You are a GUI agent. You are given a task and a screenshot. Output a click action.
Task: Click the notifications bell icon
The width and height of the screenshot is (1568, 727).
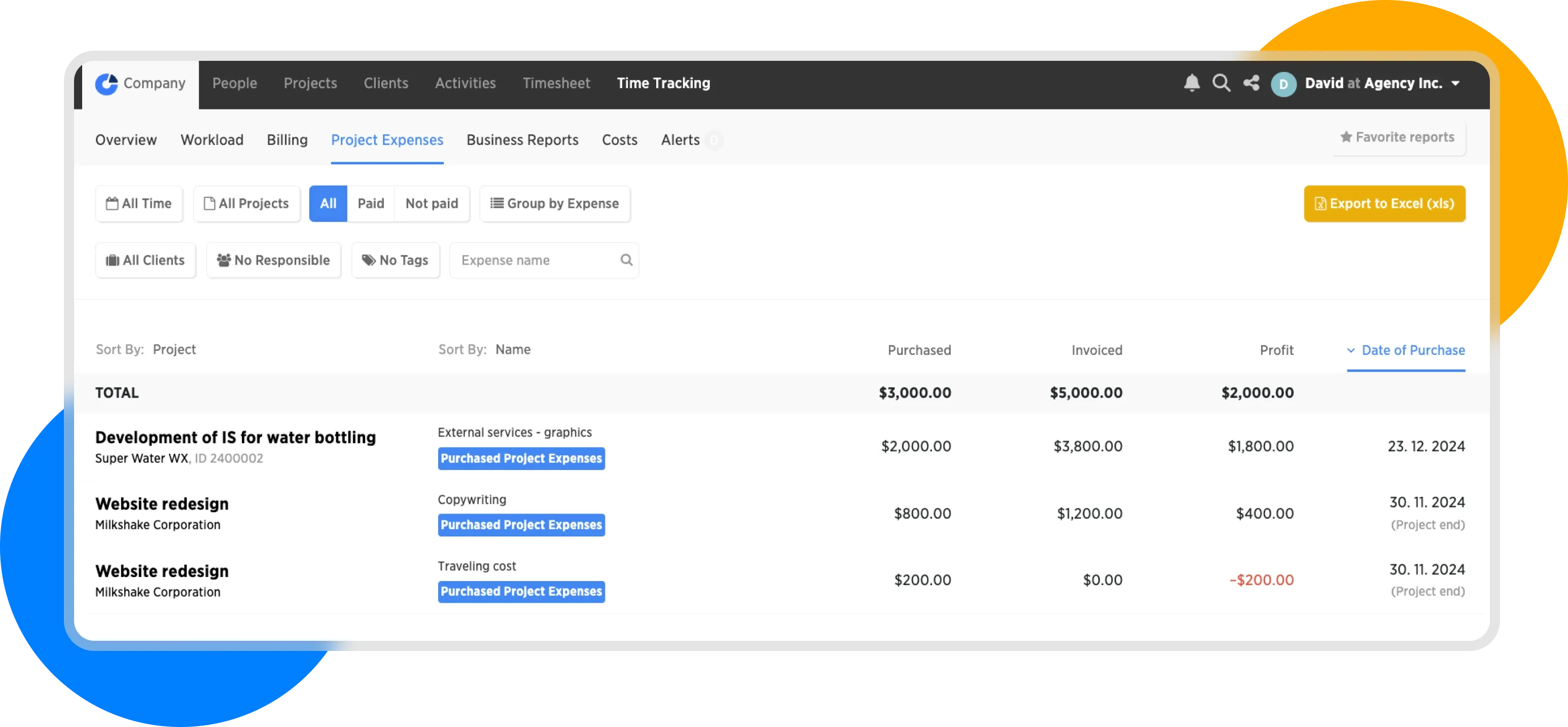pyautogui.click(x=1191, y=83)
